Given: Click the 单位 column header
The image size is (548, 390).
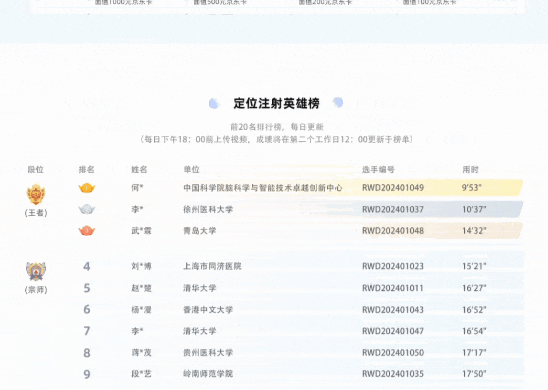Looking at the screenshot, I should pyautogui.click(x=192, y=169).
